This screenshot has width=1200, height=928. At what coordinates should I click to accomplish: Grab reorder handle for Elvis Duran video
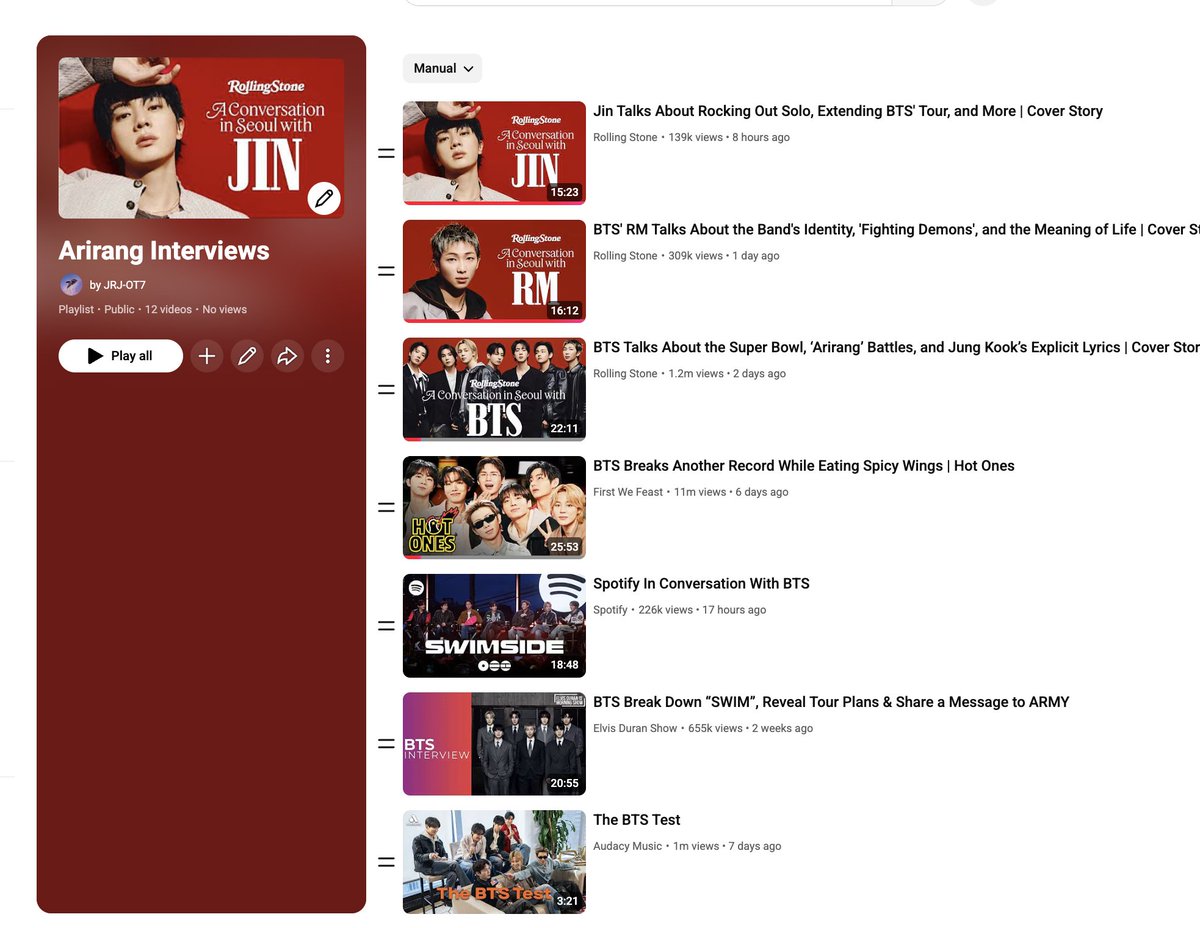point(386,744)
